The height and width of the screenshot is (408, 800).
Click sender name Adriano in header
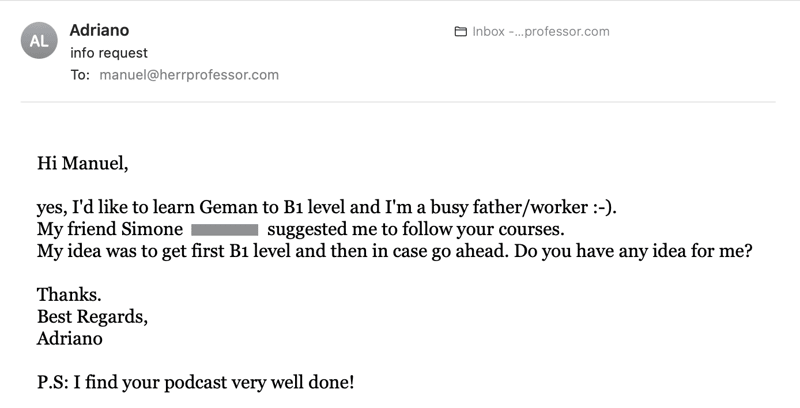point(99,30)
